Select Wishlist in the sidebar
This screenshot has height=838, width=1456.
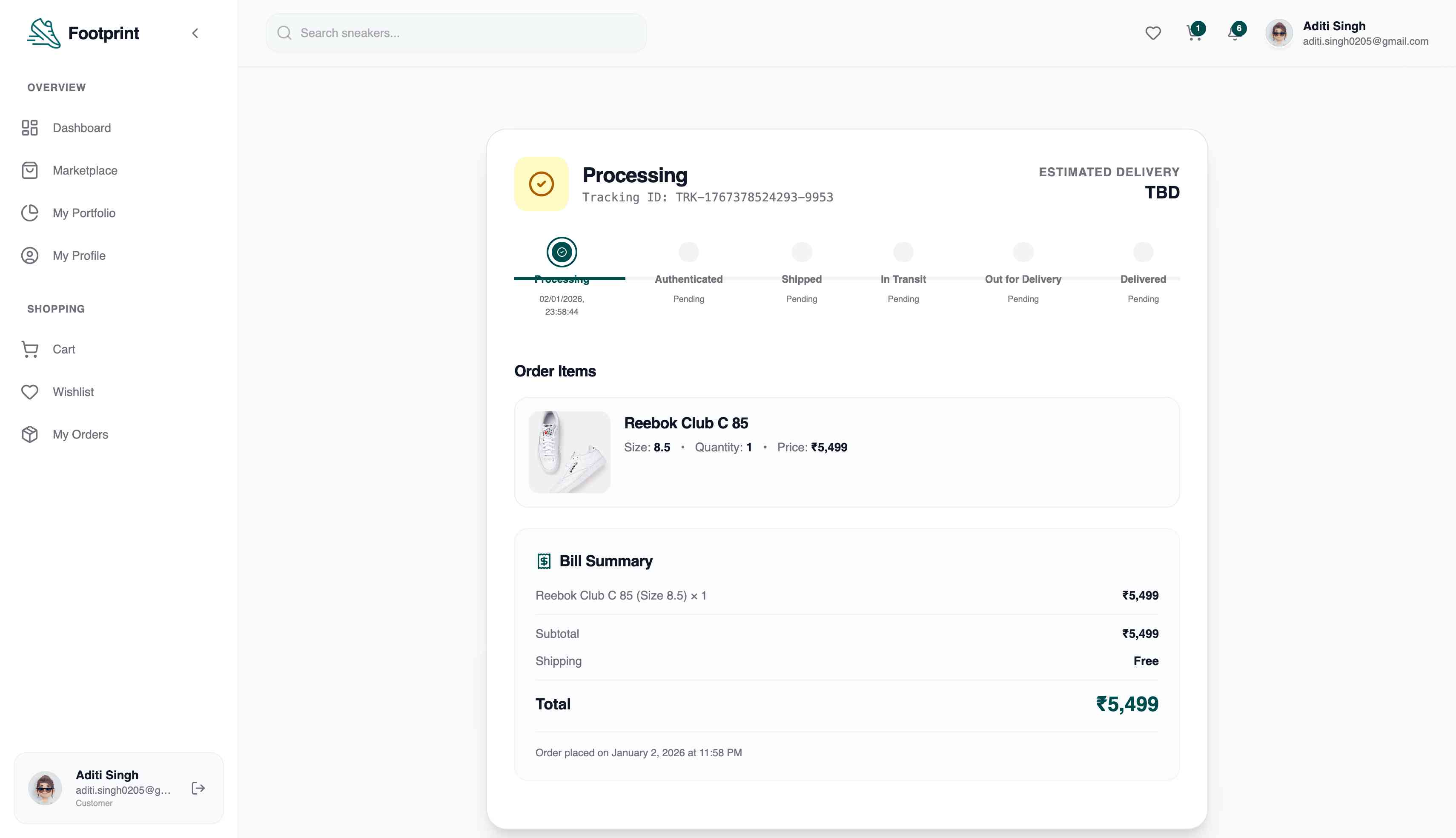pyautogui.click(x=73, y=392)
